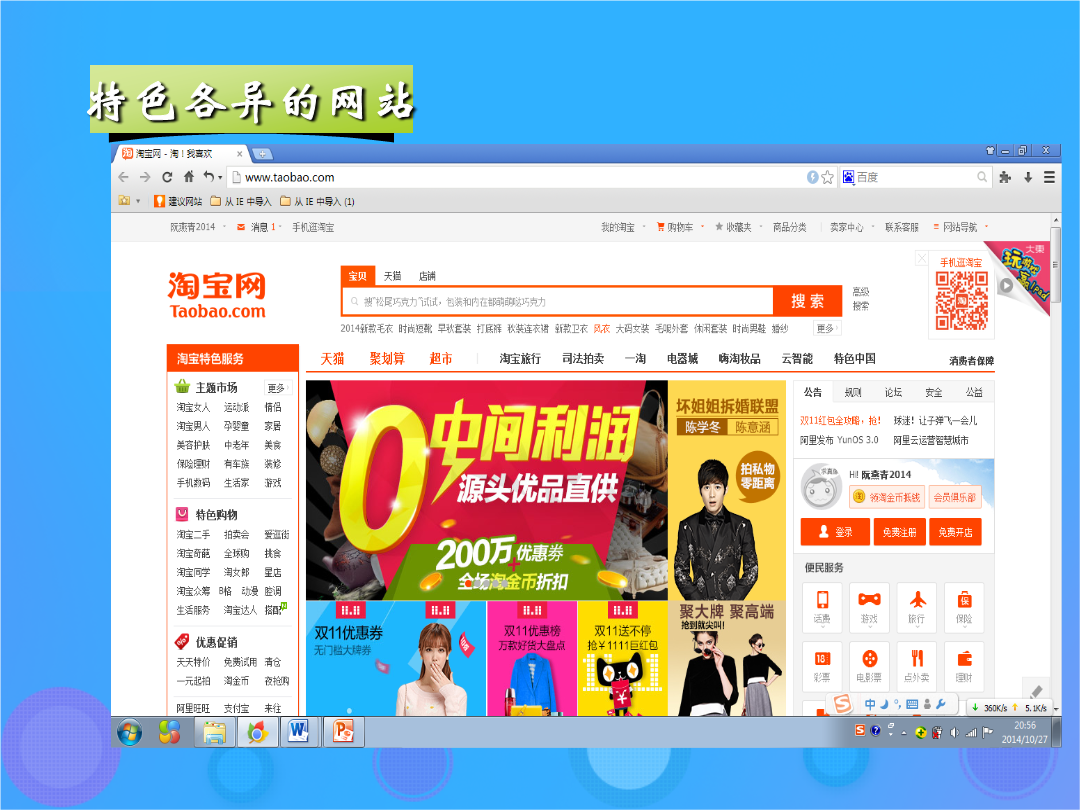Expand the 卖家中心 dropdown

pyautogui.click(x=873, y=227)
